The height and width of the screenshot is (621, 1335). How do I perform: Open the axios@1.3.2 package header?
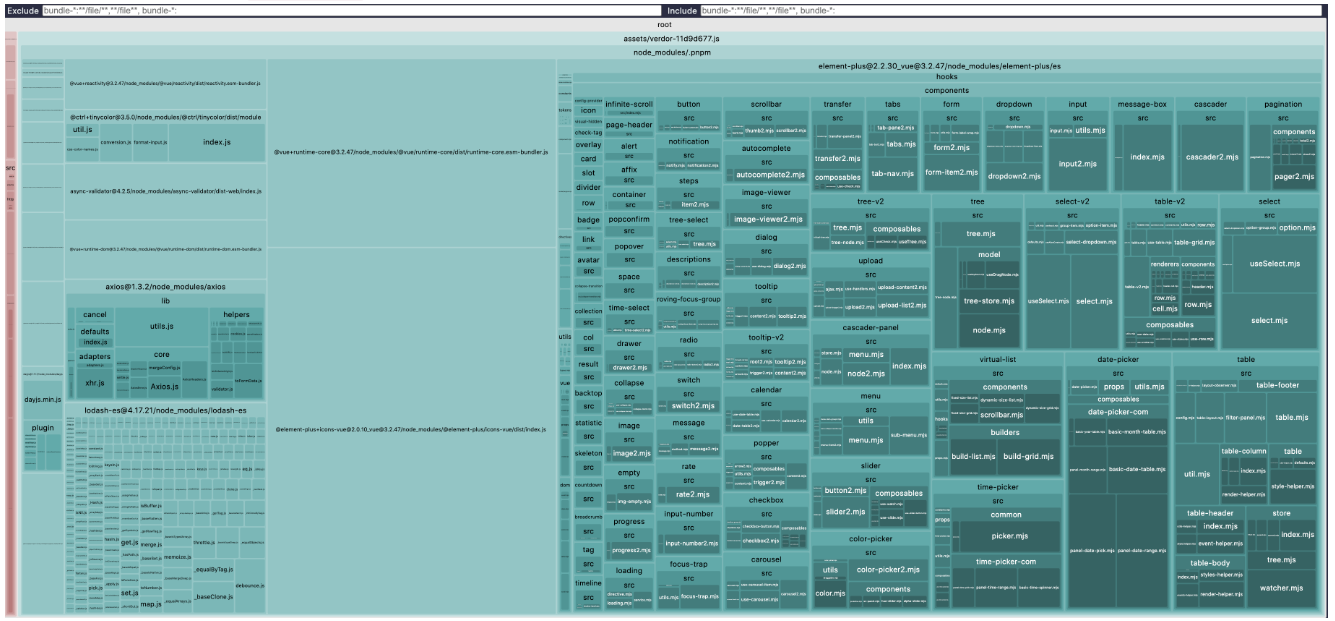coord(165,286)
